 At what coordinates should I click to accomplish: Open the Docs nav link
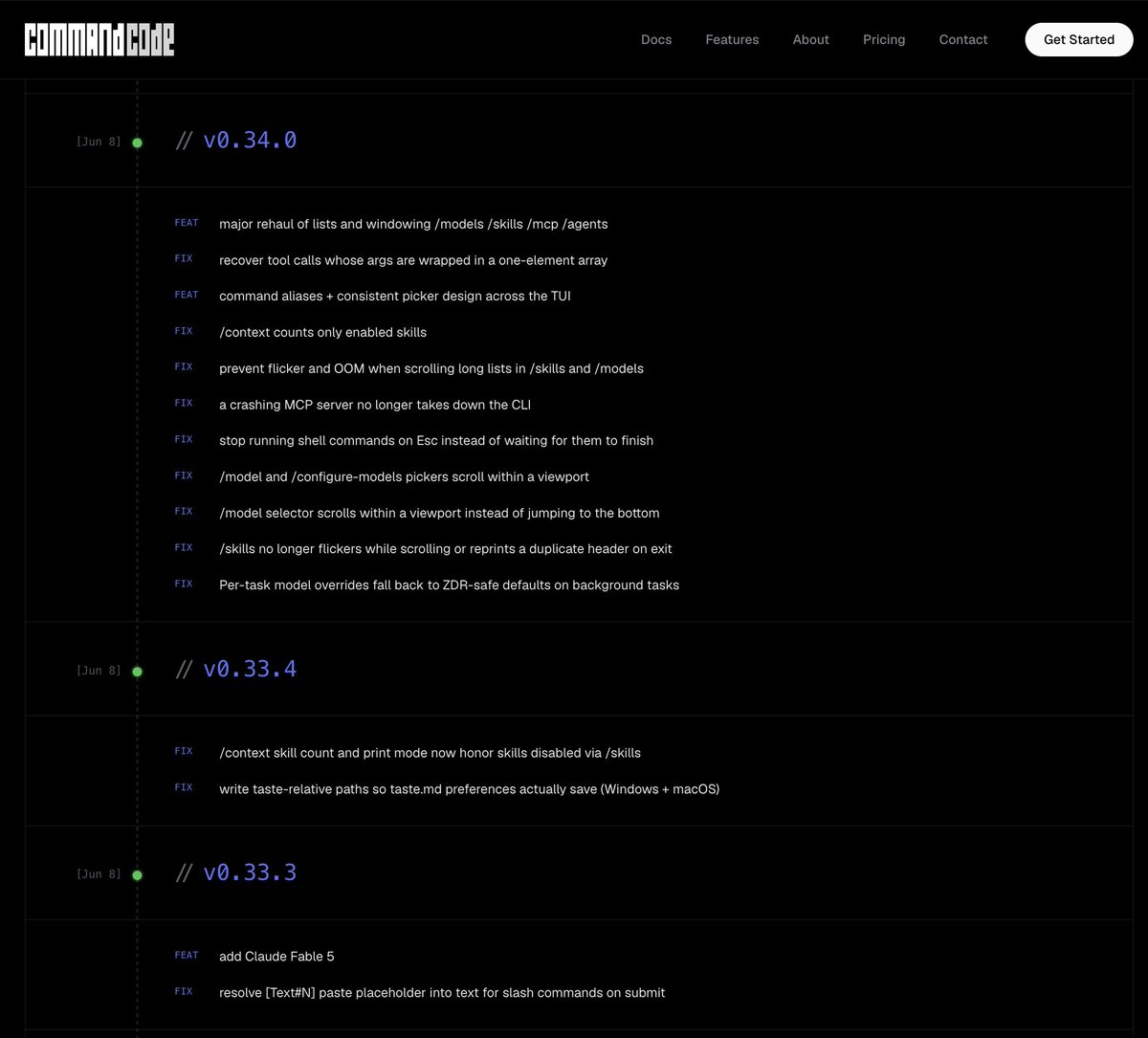(x=656, y=39)
